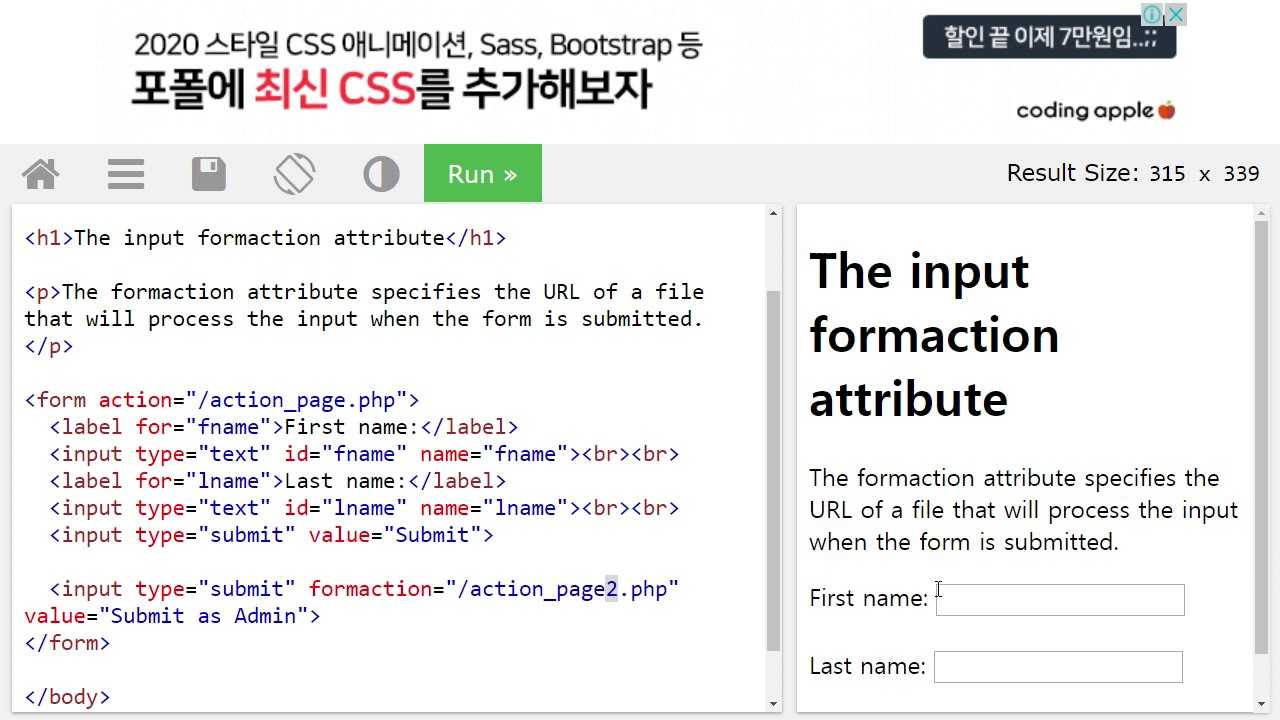Toggle dark theme contrast icon

click(381, 174)
